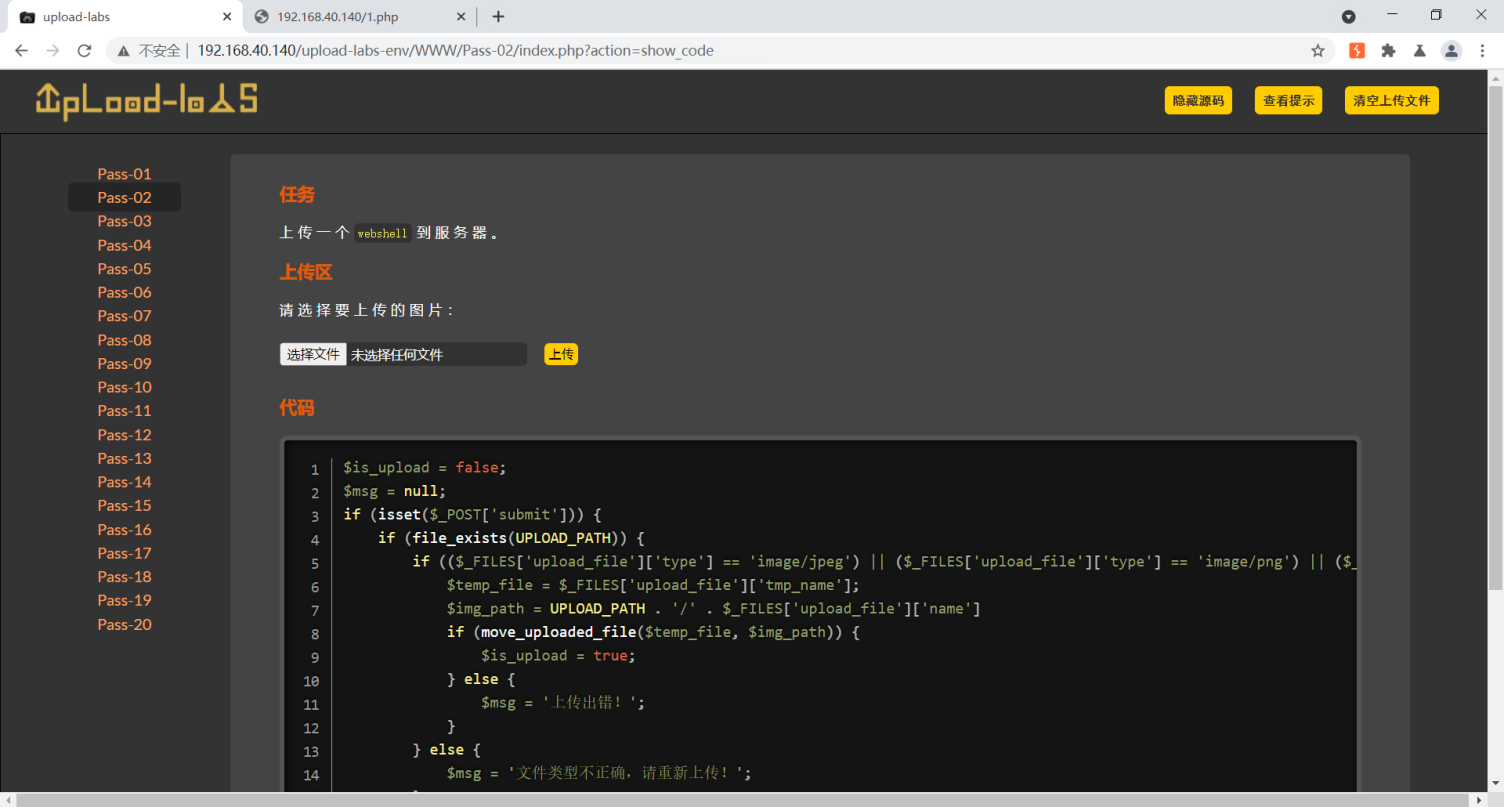Click code line with '上传出错！' message
1504x807 pixels.
click(563, 703)
